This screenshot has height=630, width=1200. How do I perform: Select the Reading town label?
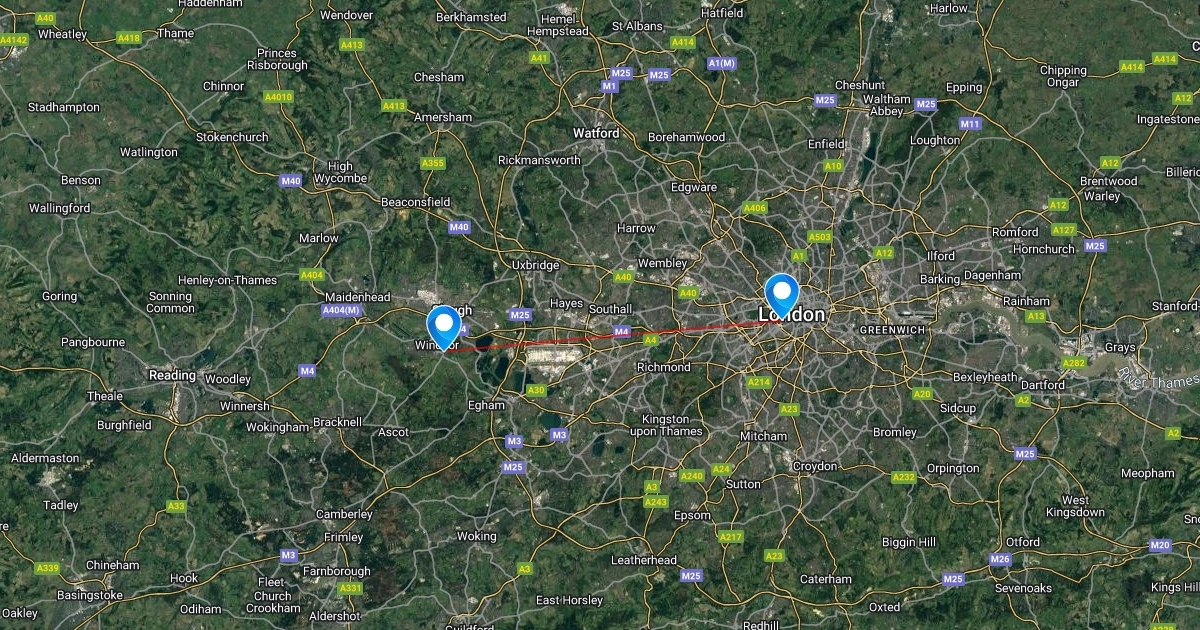[172, 375]
